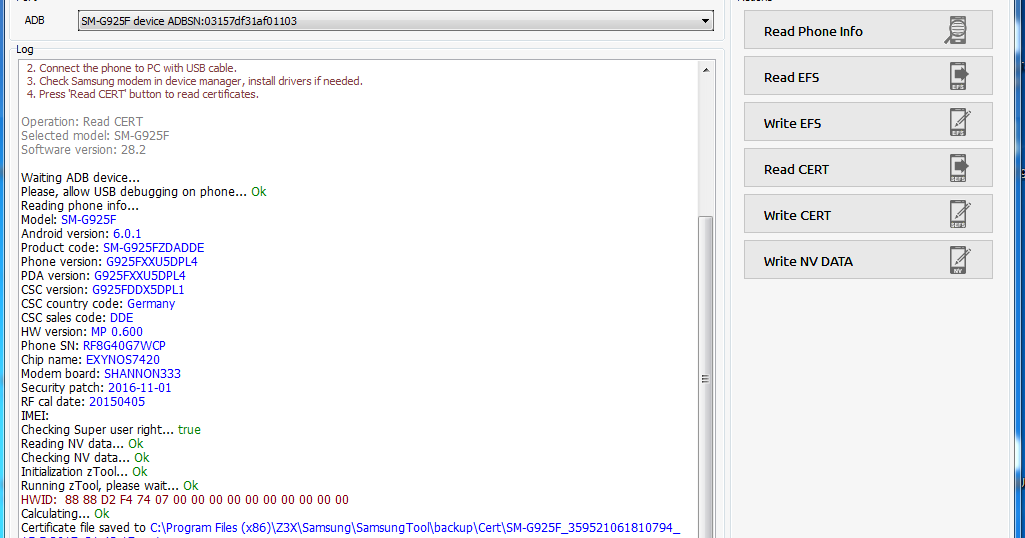Click the CSC country code Germany value

coord(151,304)
